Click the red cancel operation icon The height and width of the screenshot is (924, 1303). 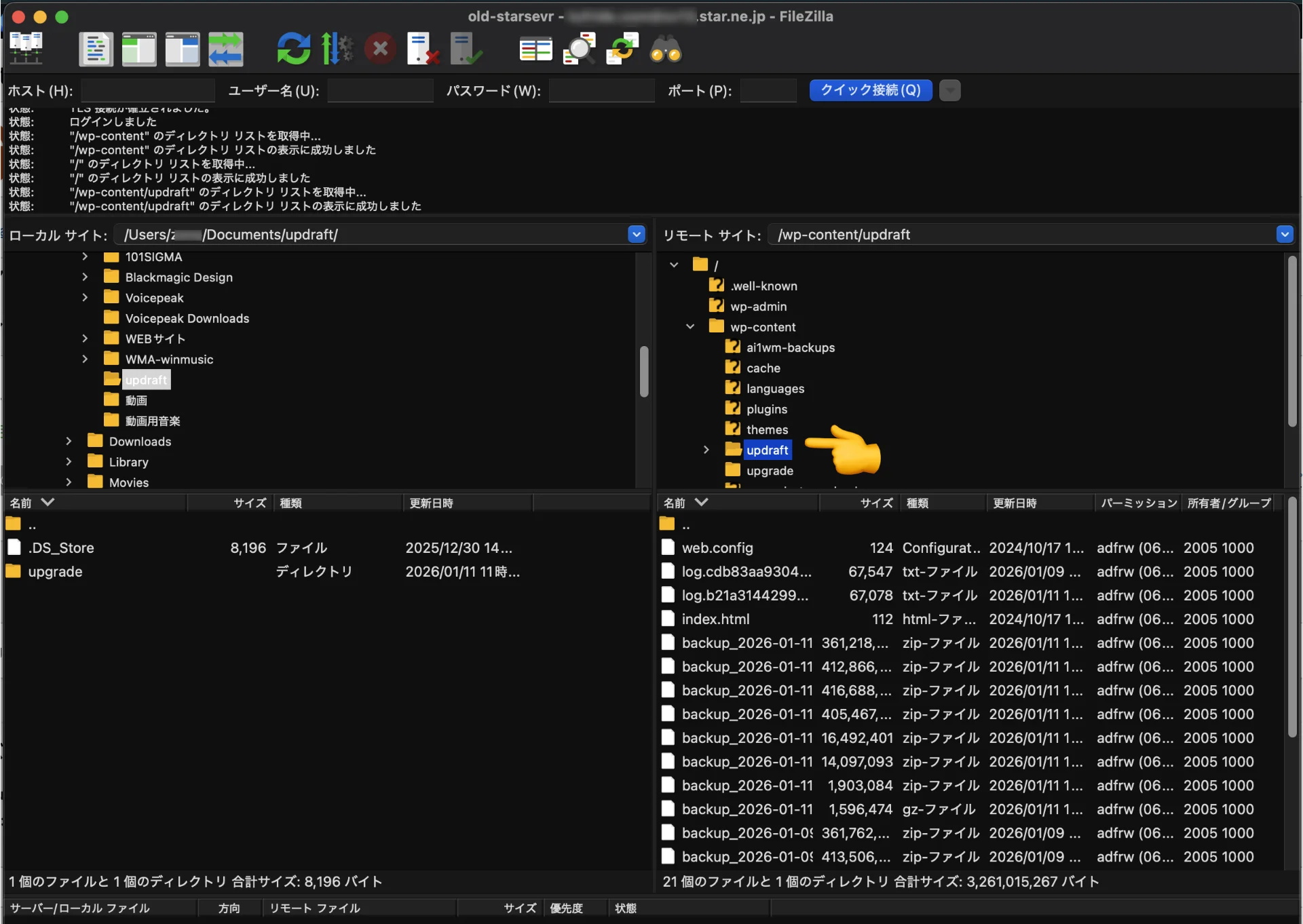tap(380, 49)
